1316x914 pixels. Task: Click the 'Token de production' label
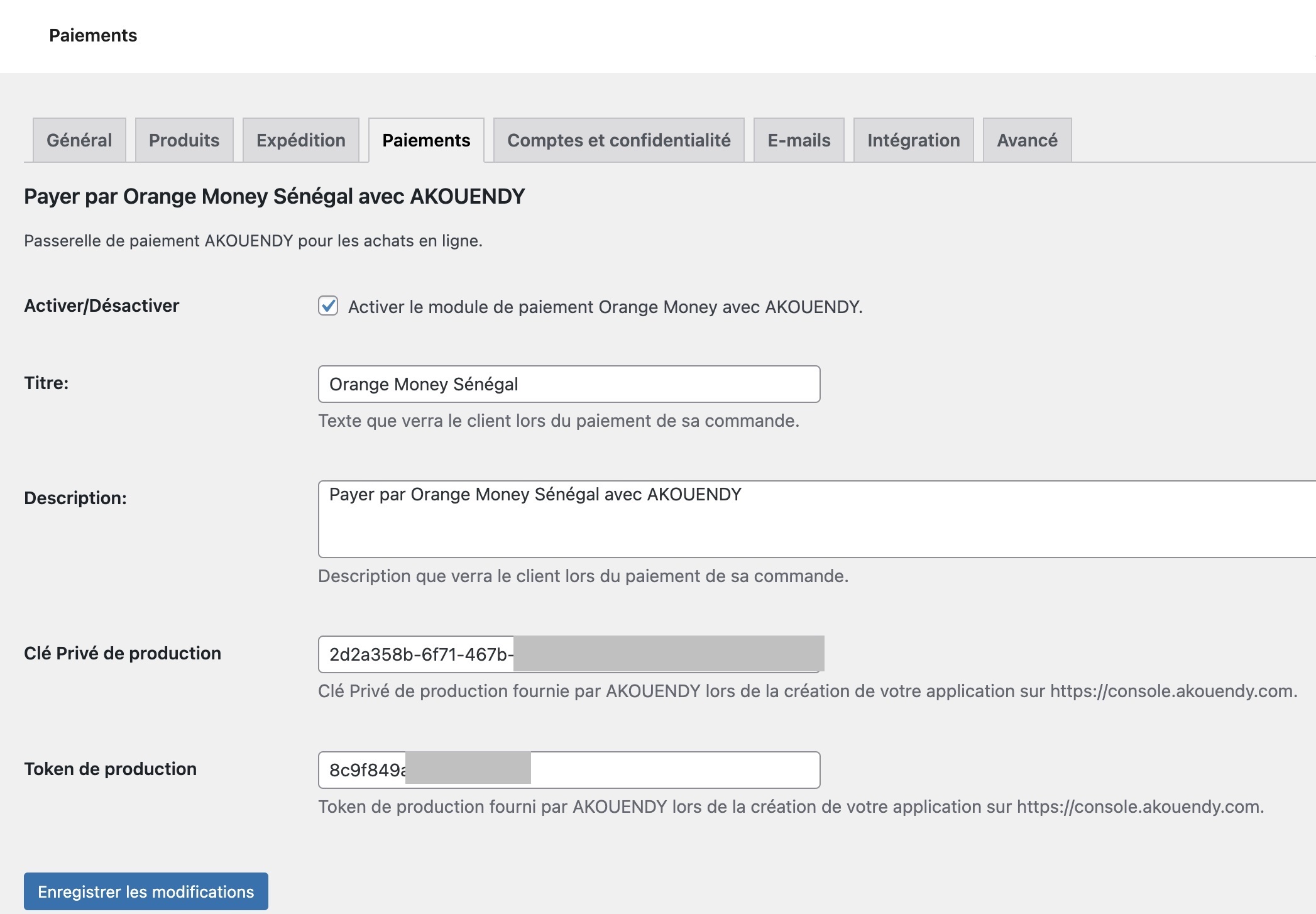(111, 769)
